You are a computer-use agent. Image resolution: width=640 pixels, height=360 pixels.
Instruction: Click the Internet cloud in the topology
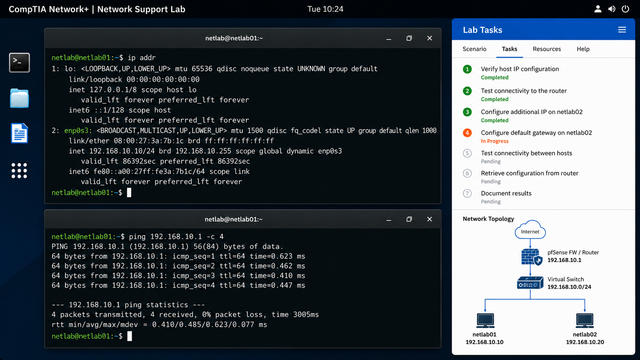(x=530, y=230)
